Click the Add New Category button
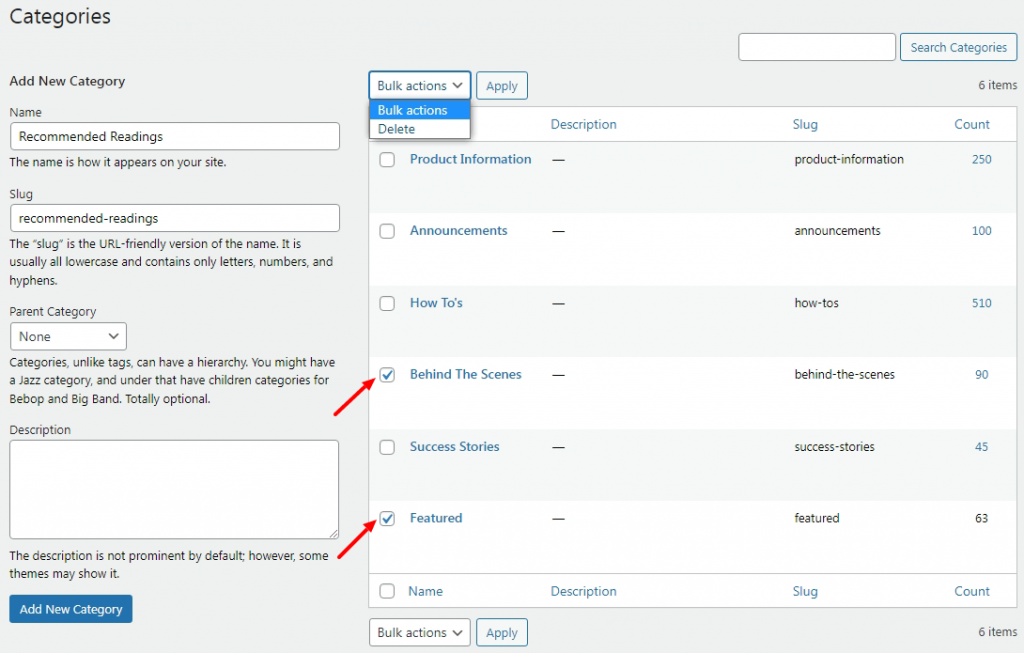 pyautogui.click(x=70, y=608)
